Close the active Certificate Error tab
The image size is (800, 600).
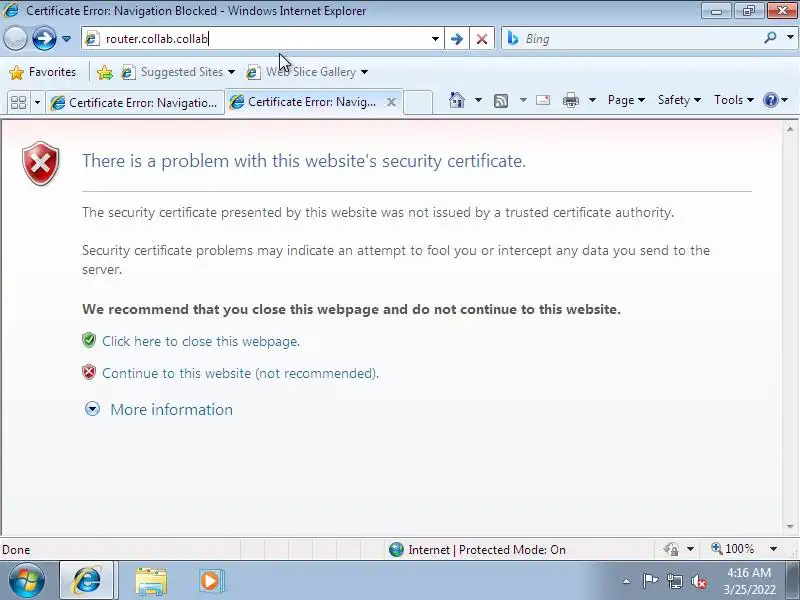[x=391, y=102]
